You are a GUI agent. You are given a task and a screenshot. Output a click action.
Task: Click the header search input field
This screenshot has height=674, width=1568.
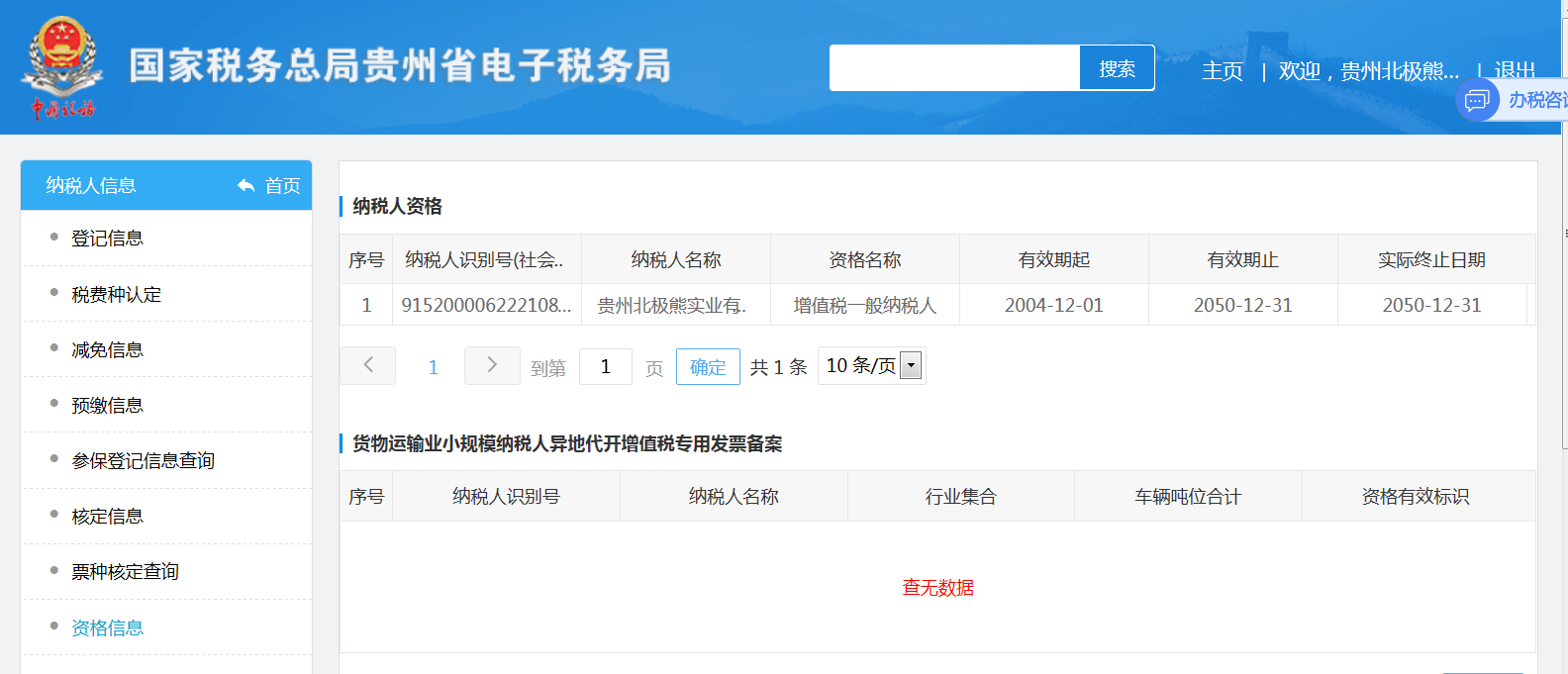tap(954, 68)
